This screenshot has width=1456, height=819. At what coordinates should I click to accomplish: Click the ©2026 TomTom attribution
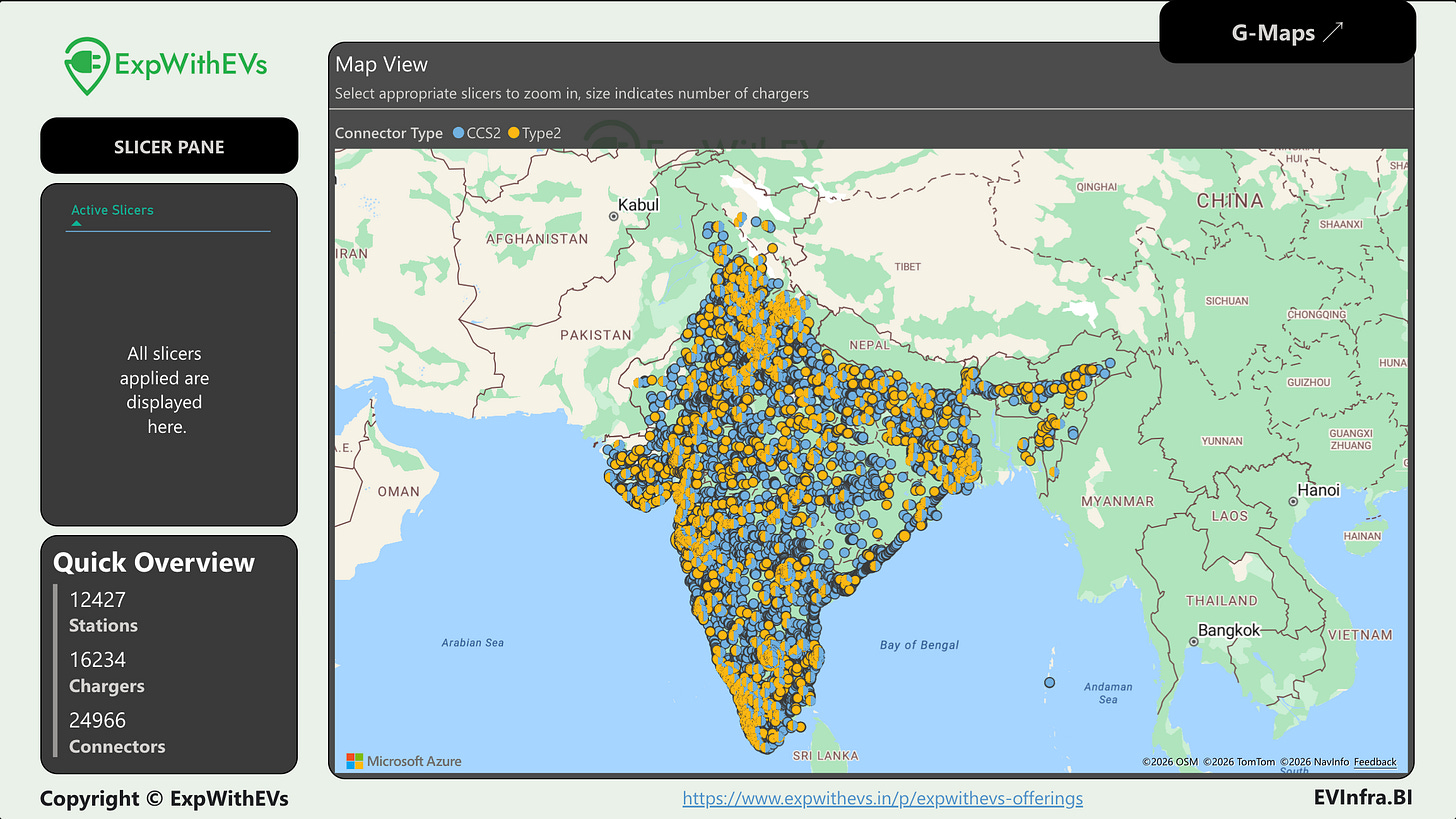(1239, 762)
